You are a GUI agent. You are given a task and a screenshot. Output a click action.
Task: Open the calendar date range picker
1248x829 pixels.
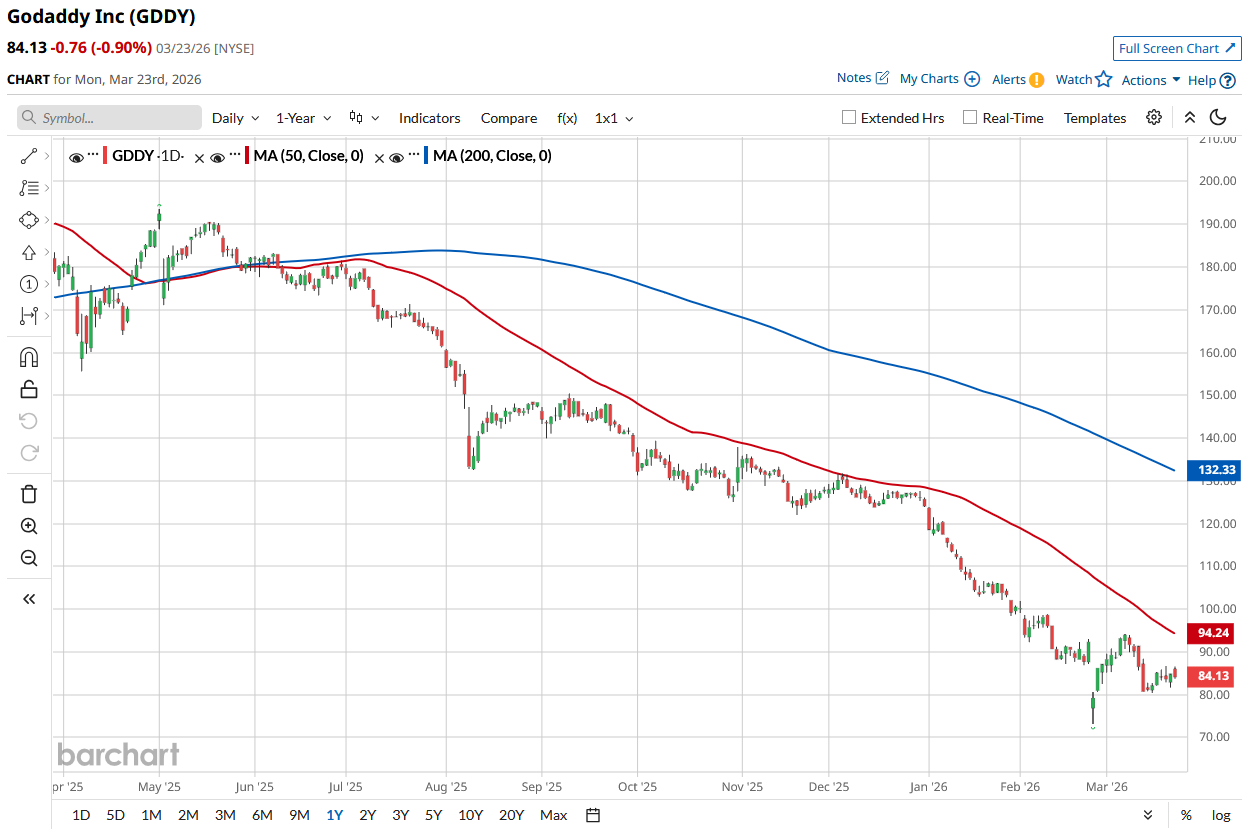coord(593,815)
